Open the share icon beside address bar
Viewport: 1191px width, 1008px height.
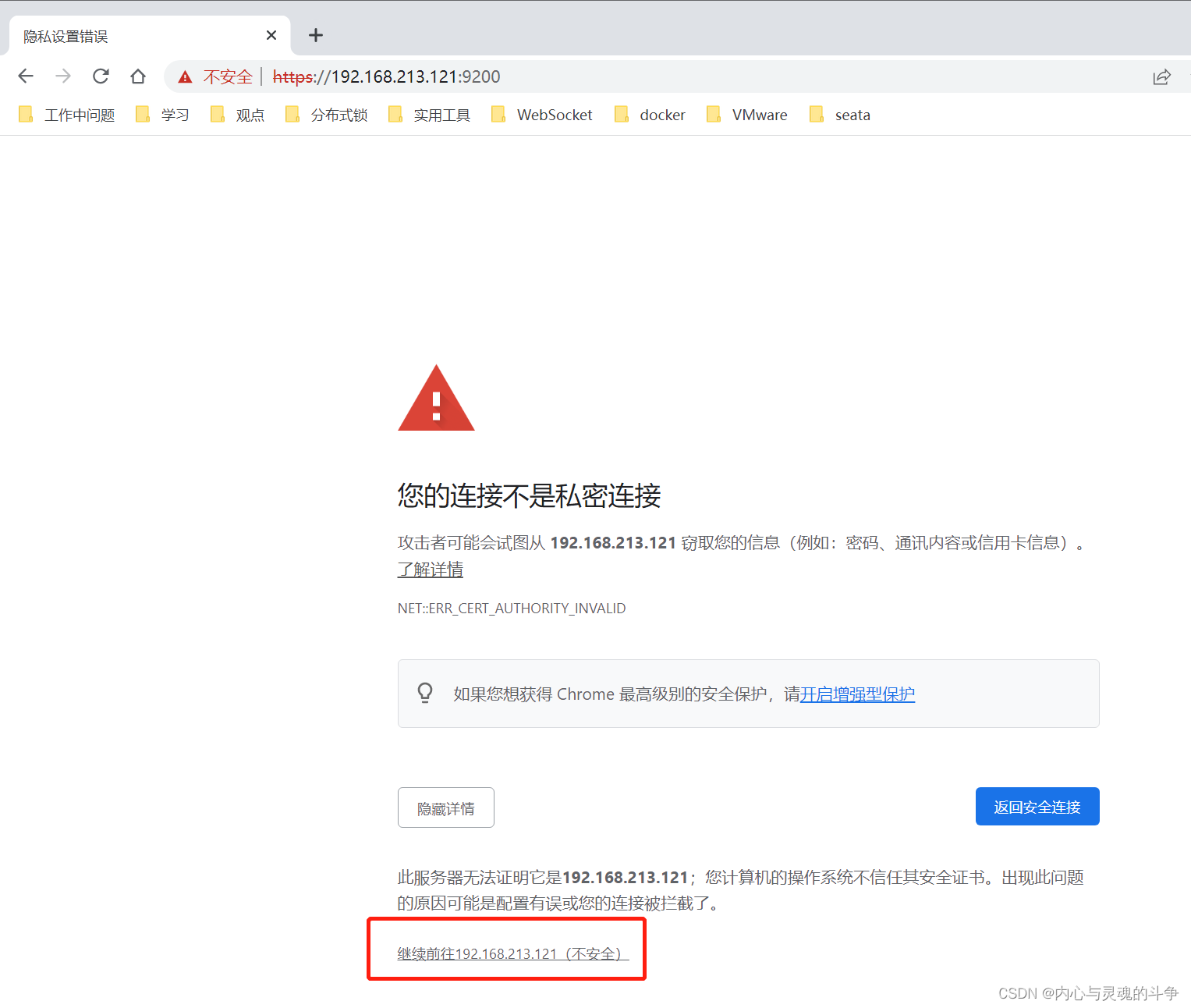(1162, 76)
